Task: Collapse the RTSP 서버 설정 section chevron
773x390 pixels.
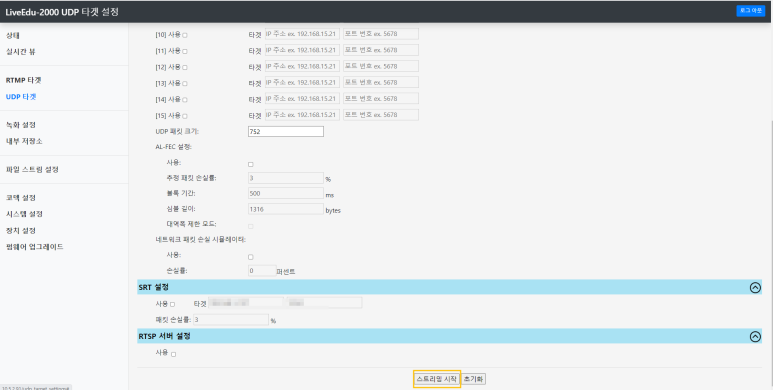Action: coord(755,336)
